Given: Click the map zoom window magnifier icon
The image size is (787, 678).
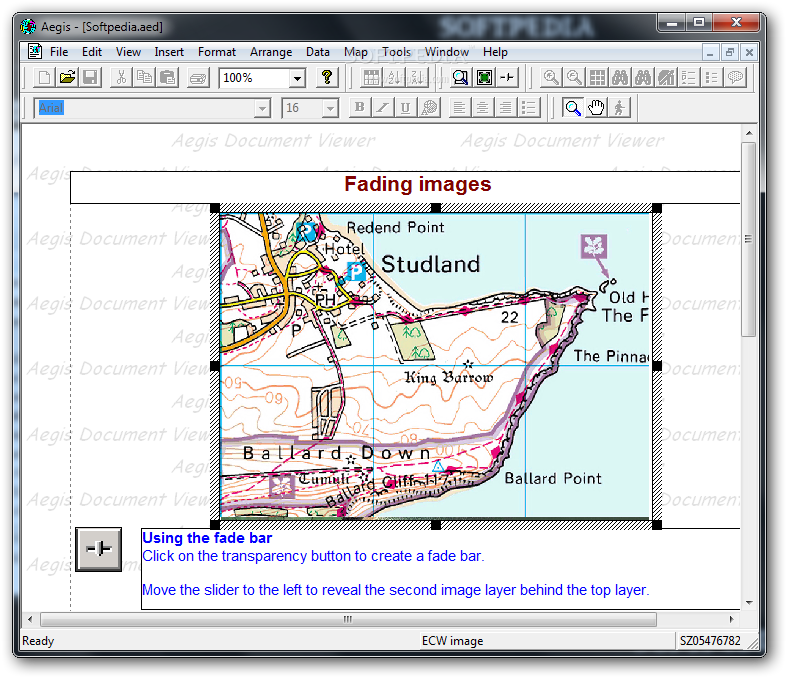Looking at the screenshot, I should (x=460, y=78).
